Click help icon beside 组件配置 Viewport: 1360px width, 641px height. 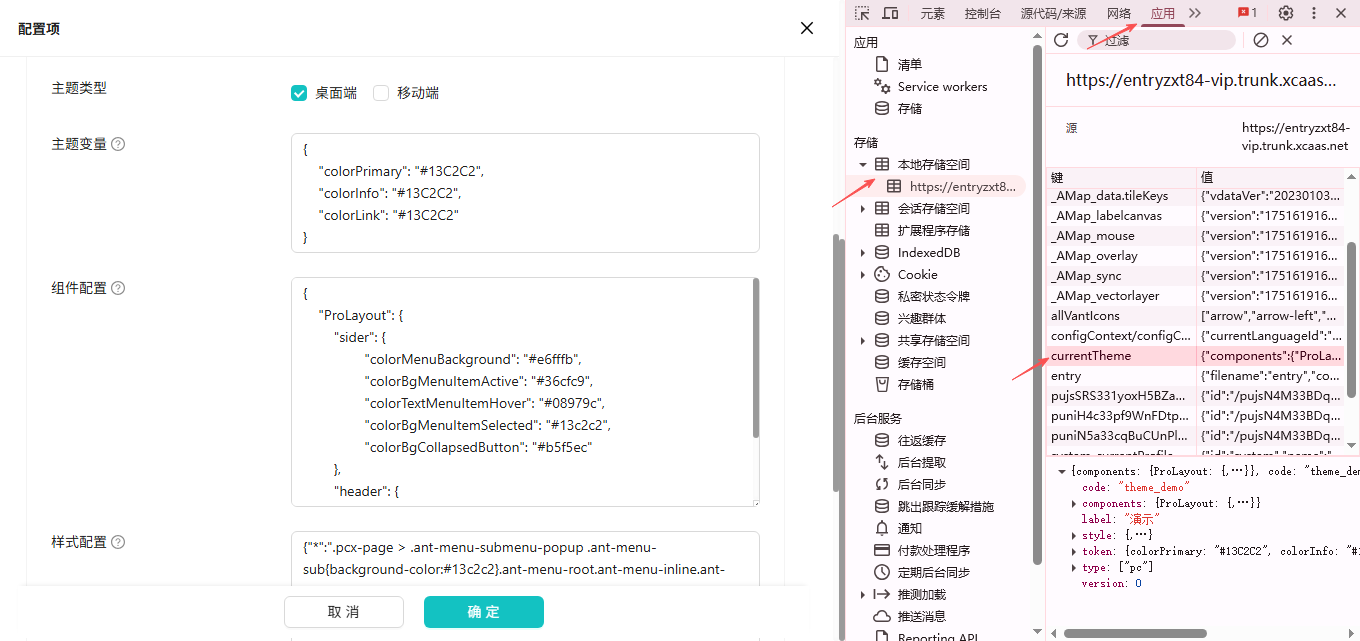click(118, 288)
